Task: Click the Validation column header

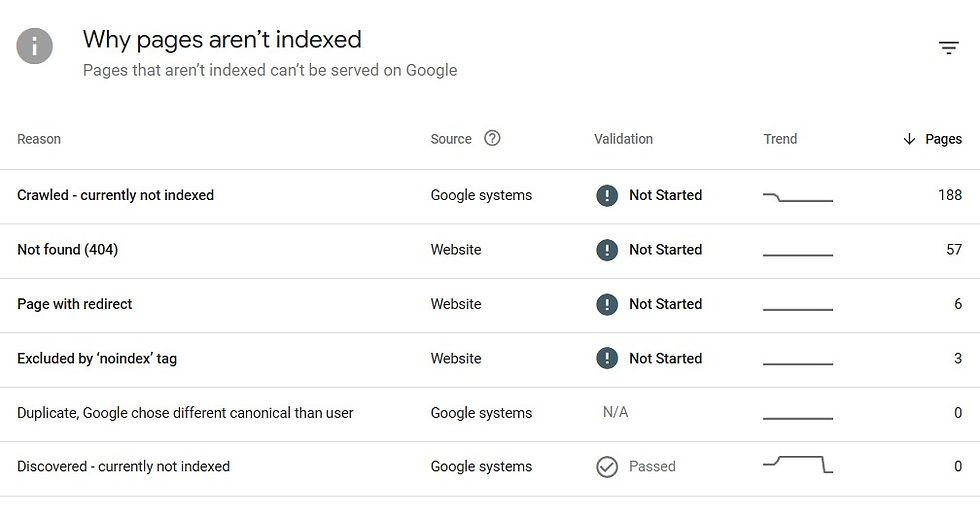Action: (x=623, y=139)
